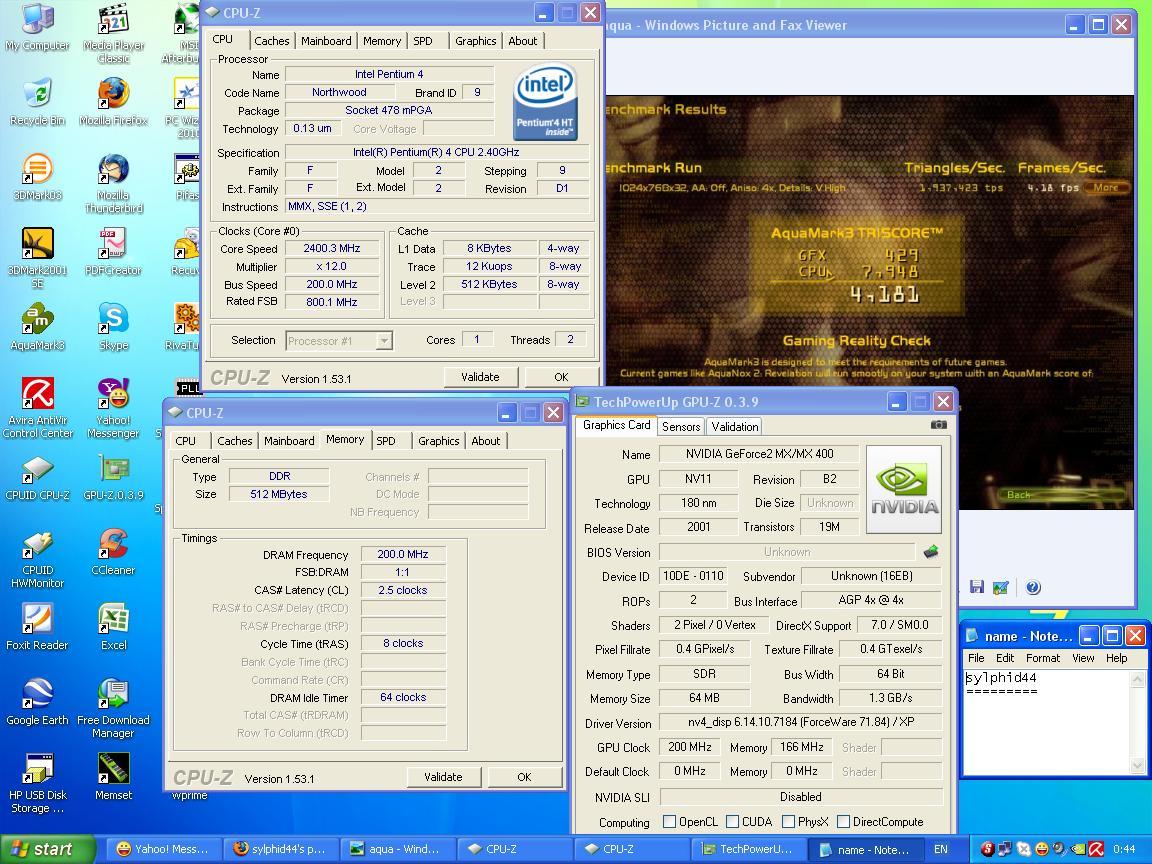Viewport: 1152px width, 864px height.
Task: Click GPU-Z screenshot camera icon
Action: coord(938,425)
